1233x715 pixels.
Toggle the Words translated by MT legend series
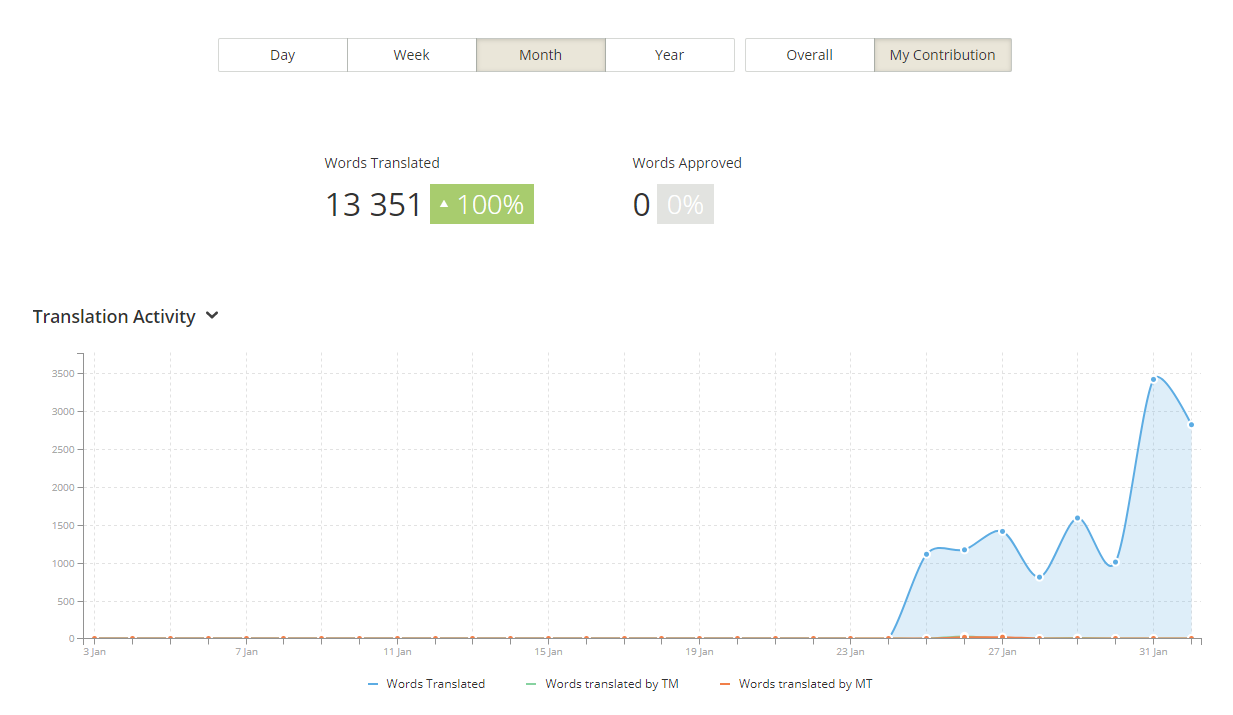[796, 684]
